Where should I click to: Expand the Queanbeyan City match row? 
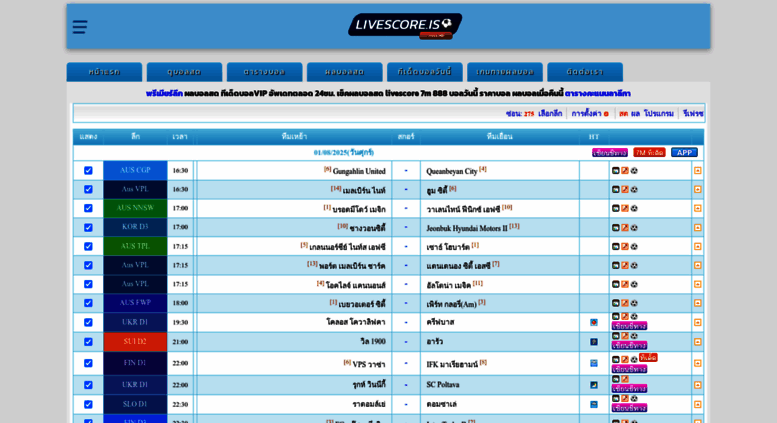697,171
